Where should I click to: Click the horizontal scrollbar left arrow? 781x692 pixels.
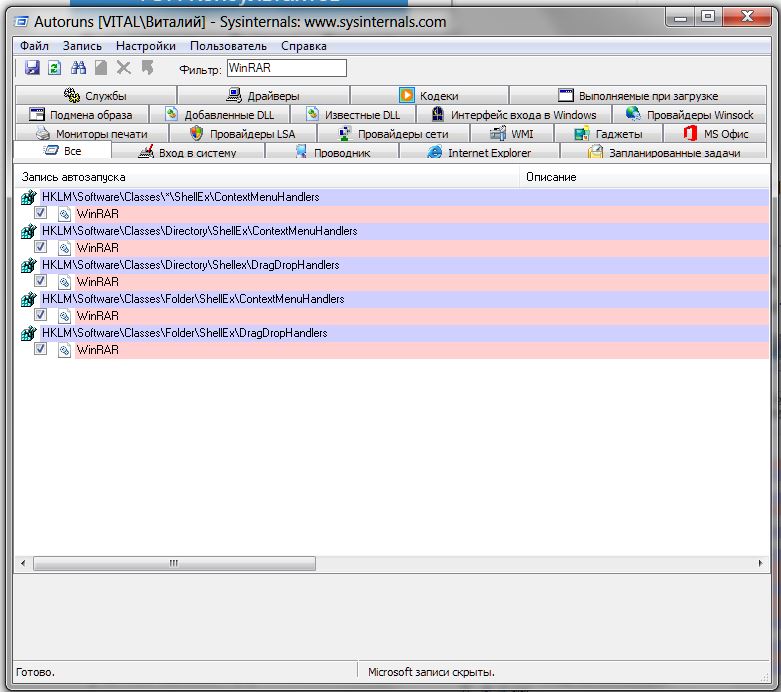point(22,563)
